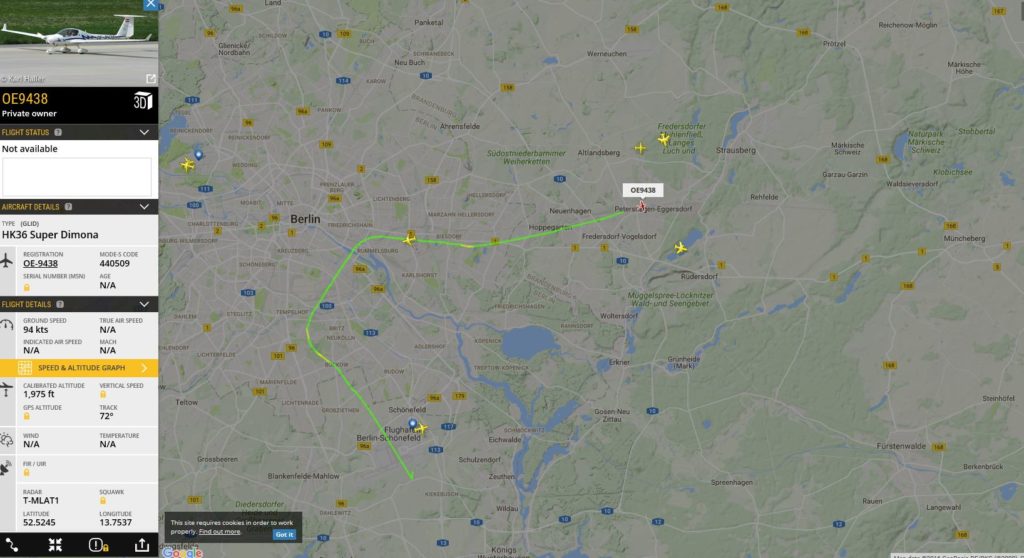The image size is (1024, 558).
Task: Click the Flight Status help question icon
Action: click(x=58, y=132)
